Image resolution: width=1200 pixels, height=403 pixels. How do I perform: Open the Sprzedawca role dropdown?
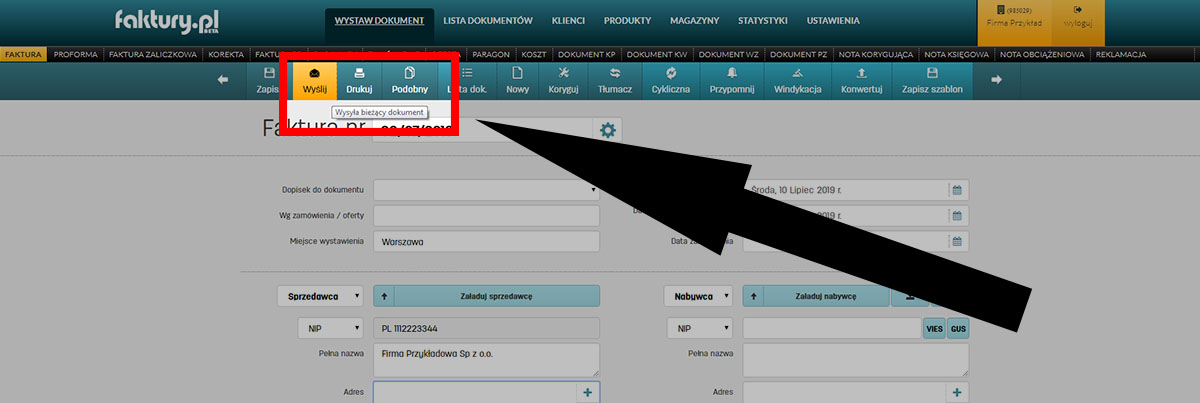tap(320, 296)
